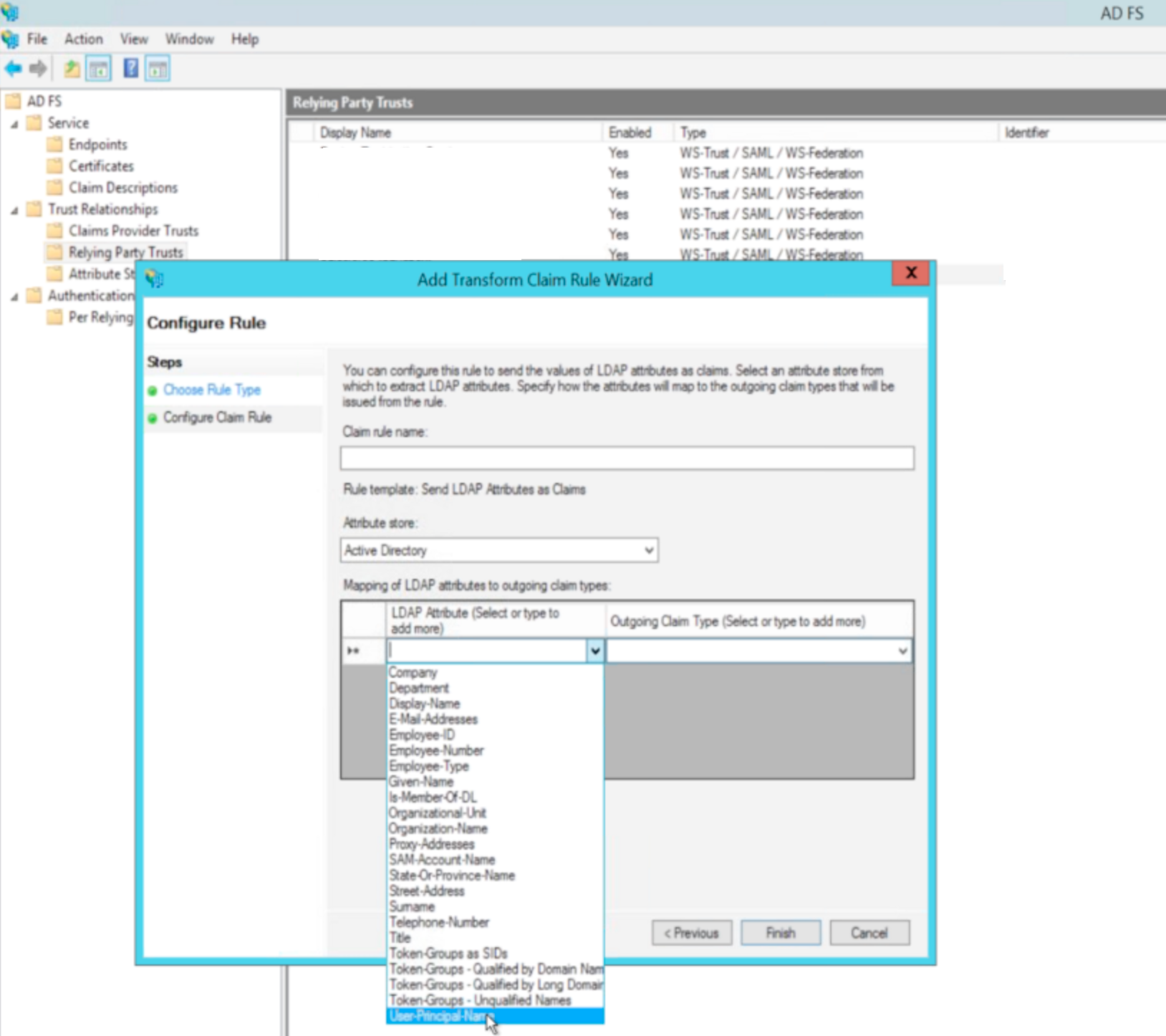
Task: Select the Configure Claim Rule step
Action: click(218, 417)
